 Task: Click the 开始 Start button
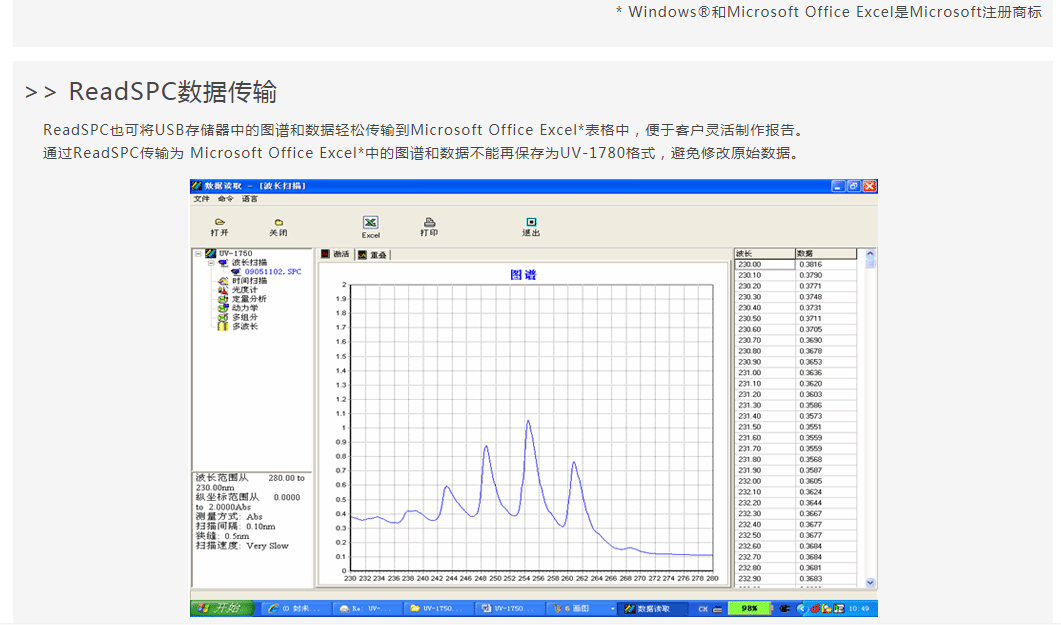(223, 609)
